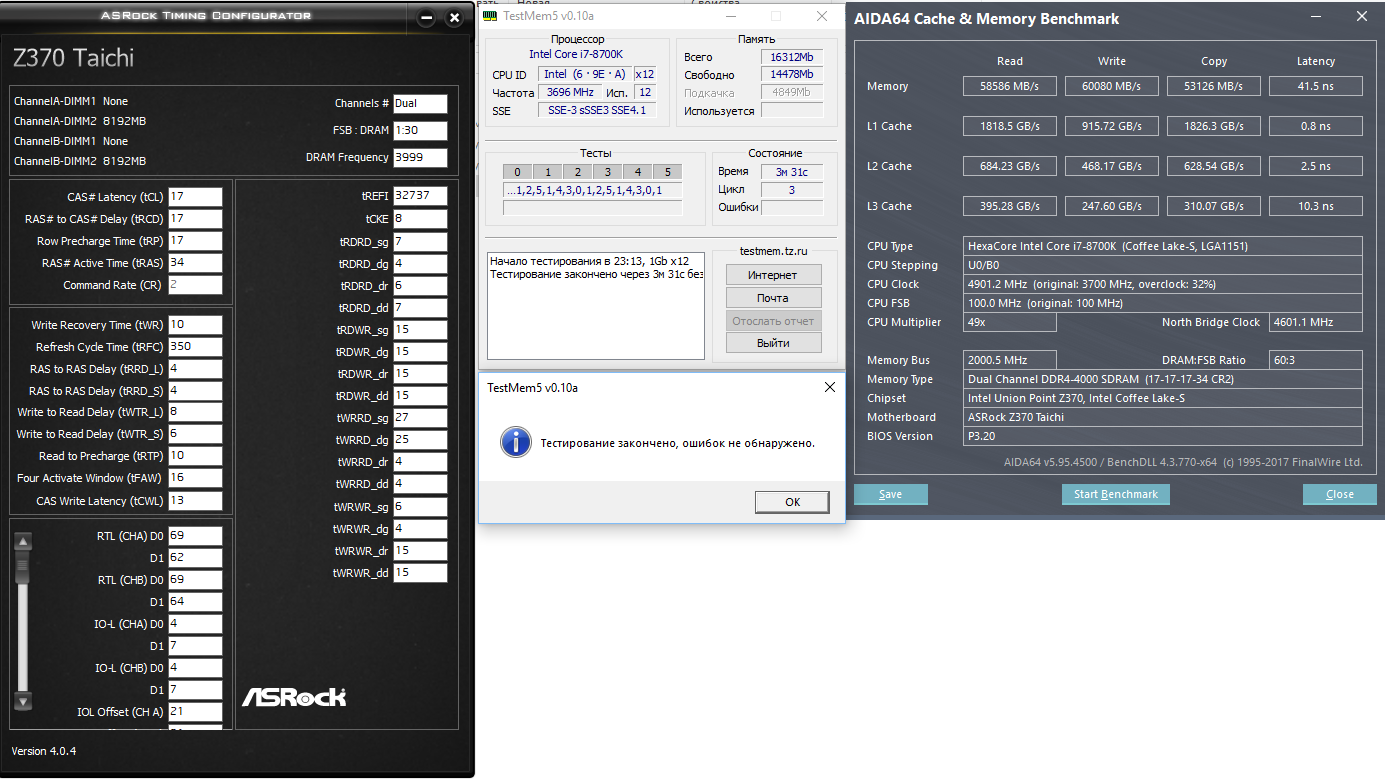Click the scroll-down arrow in the RTL panel
Image resolution: width=1385 pixels, height=781 pixels.
point(24,701)
